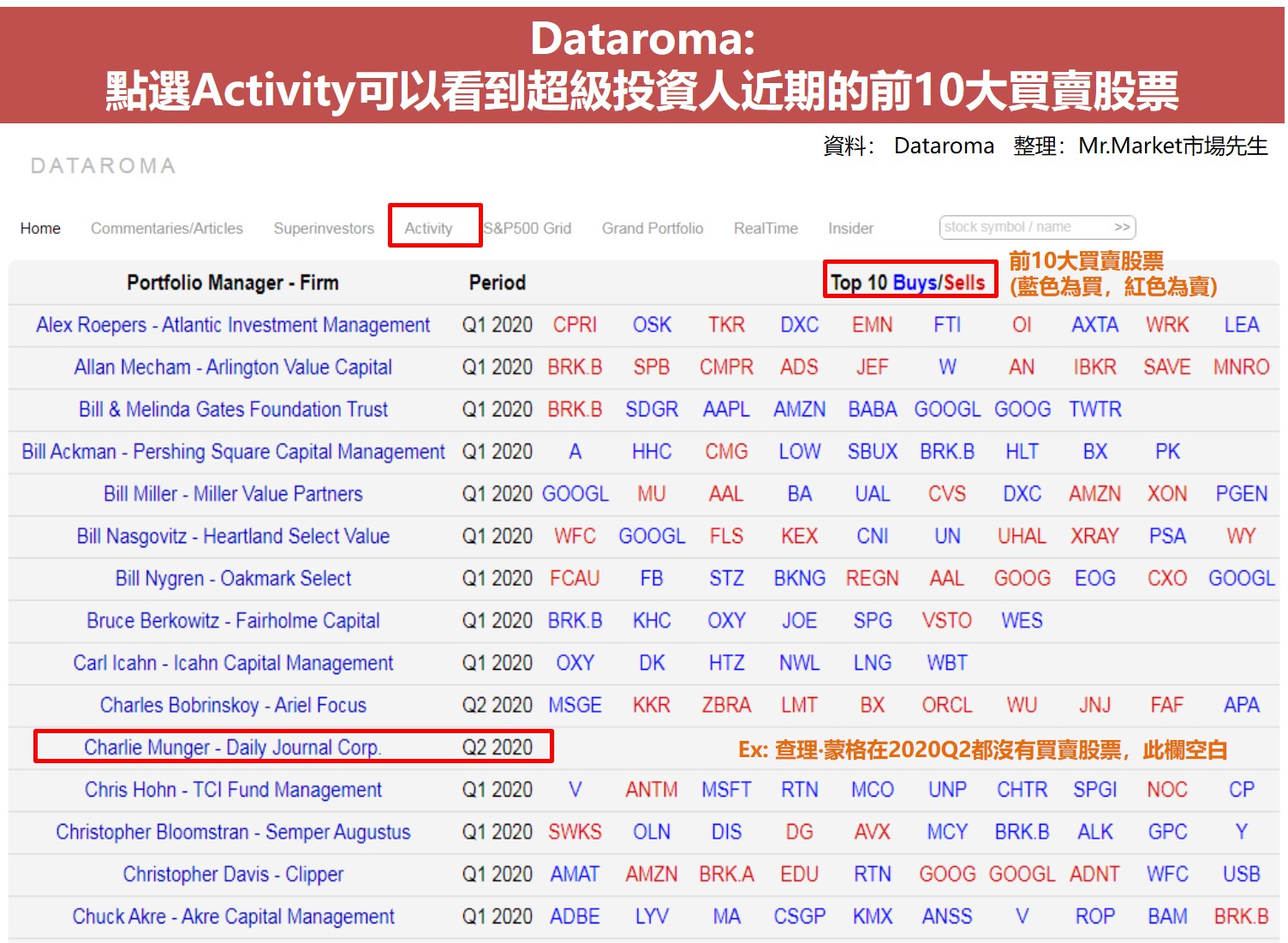Open Bruce Berkowitz - Fairholme Capital

[233, 621]
